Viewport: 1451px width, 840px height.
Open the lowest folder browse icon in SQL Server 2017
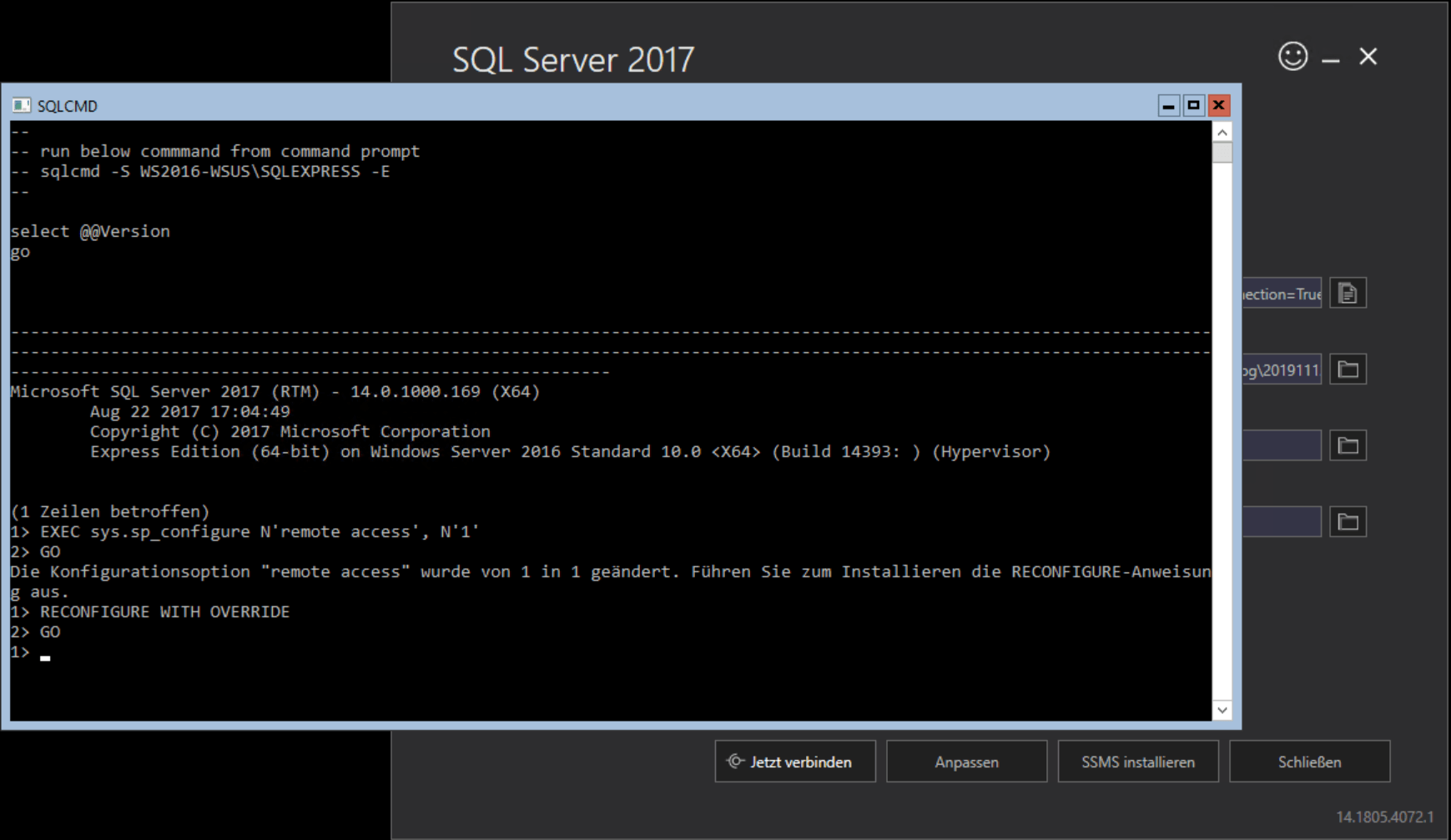point(1348,522)
